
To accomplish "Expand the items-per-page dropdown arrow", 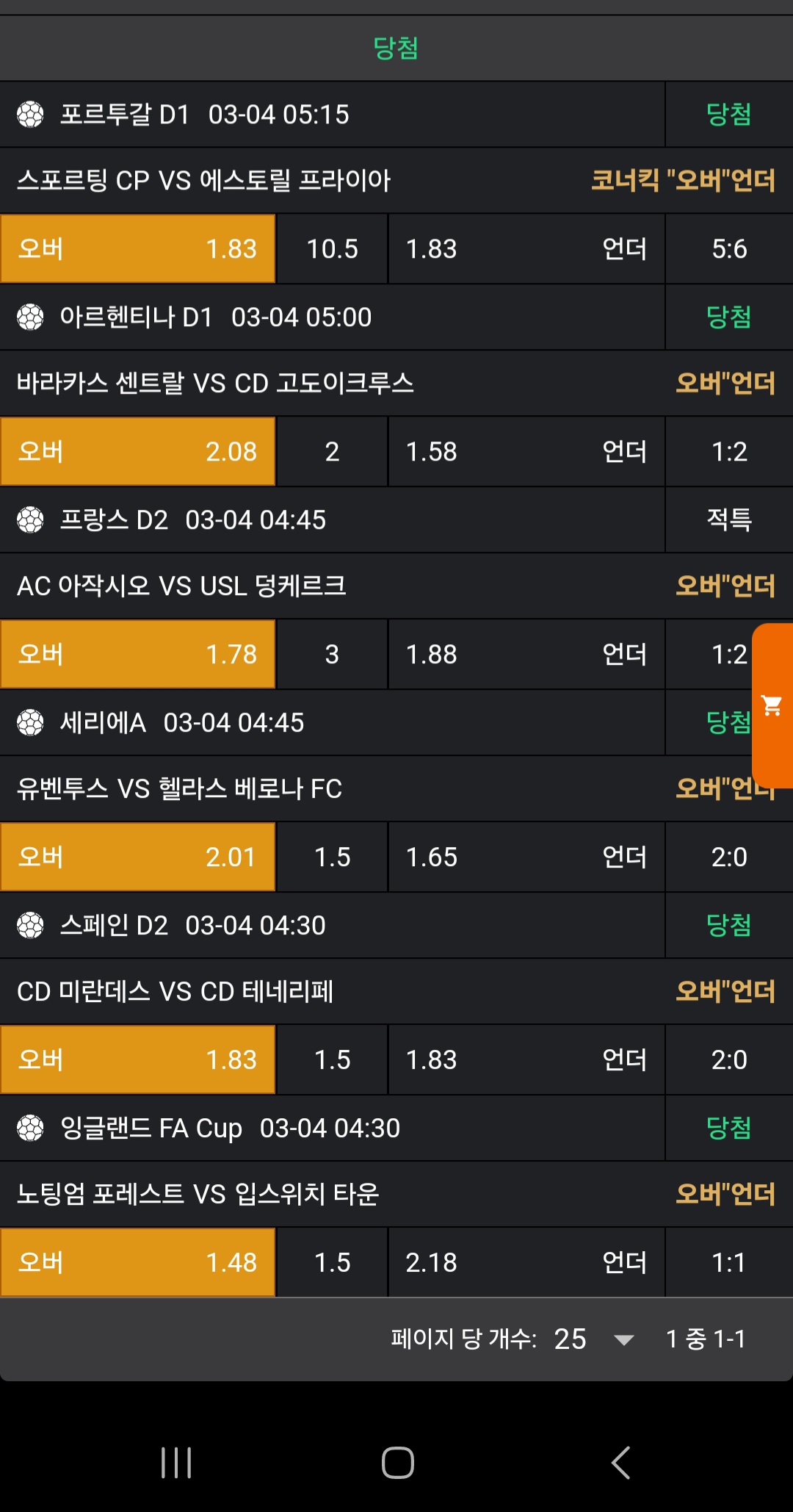I will (624, 1339).
